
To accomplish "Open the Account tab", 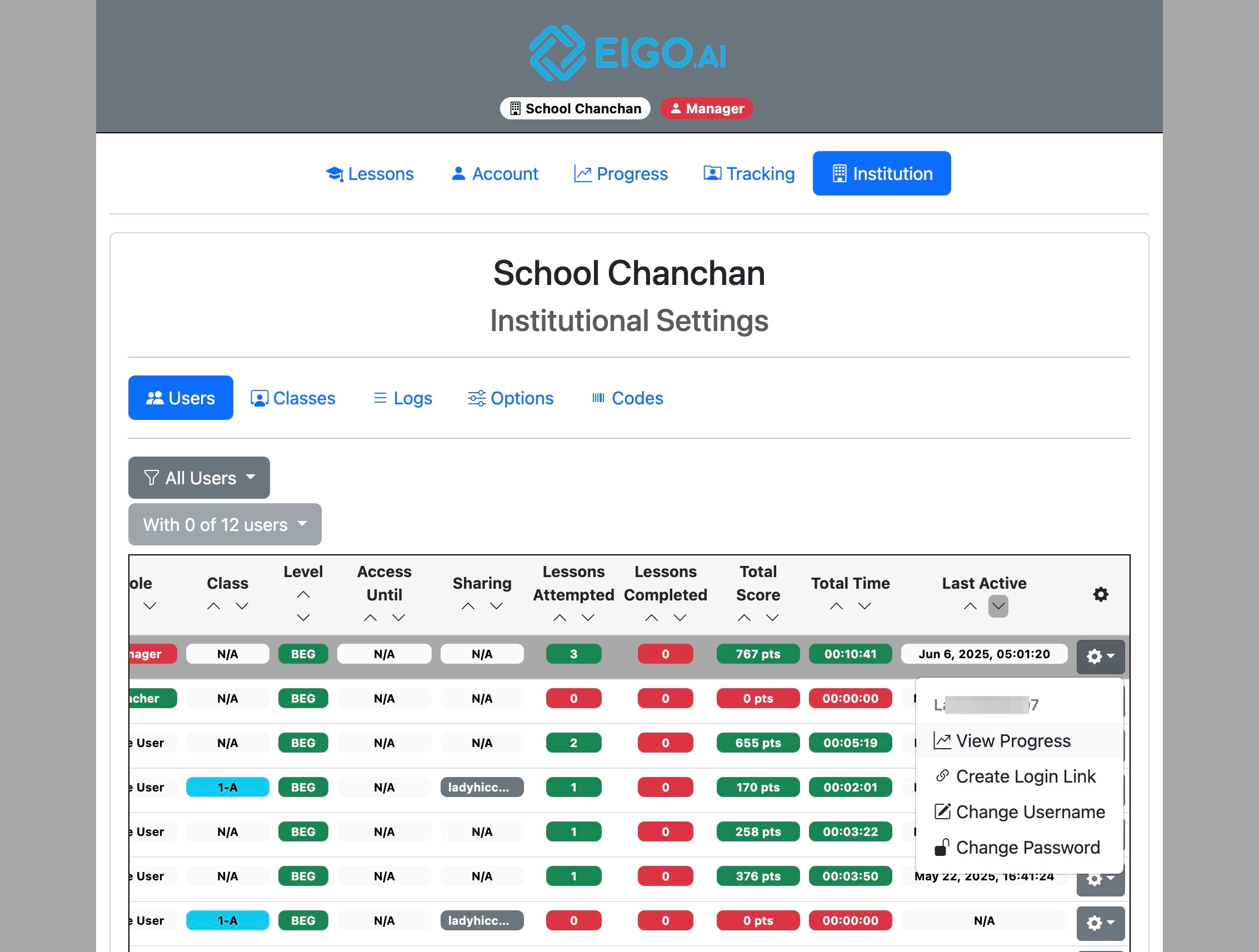I will pos(494,173).
